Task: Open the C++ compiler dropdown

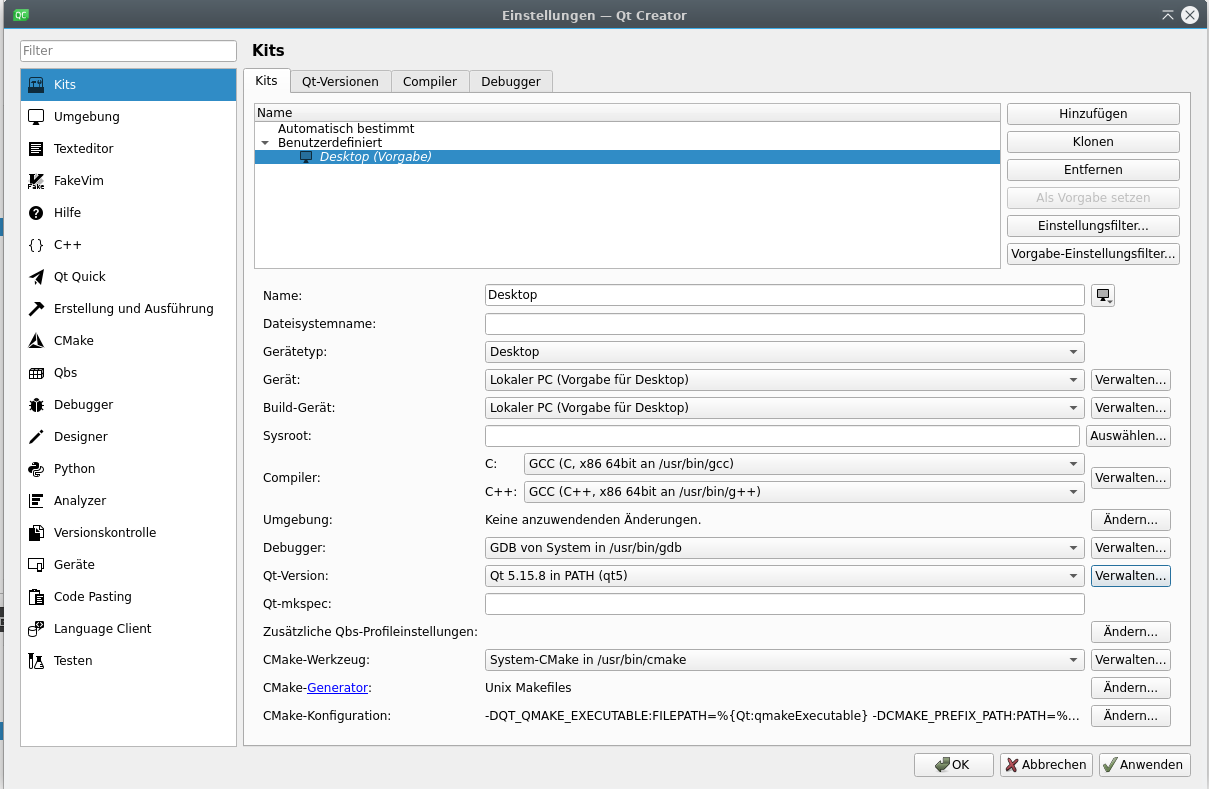Action: pos(804,492)
